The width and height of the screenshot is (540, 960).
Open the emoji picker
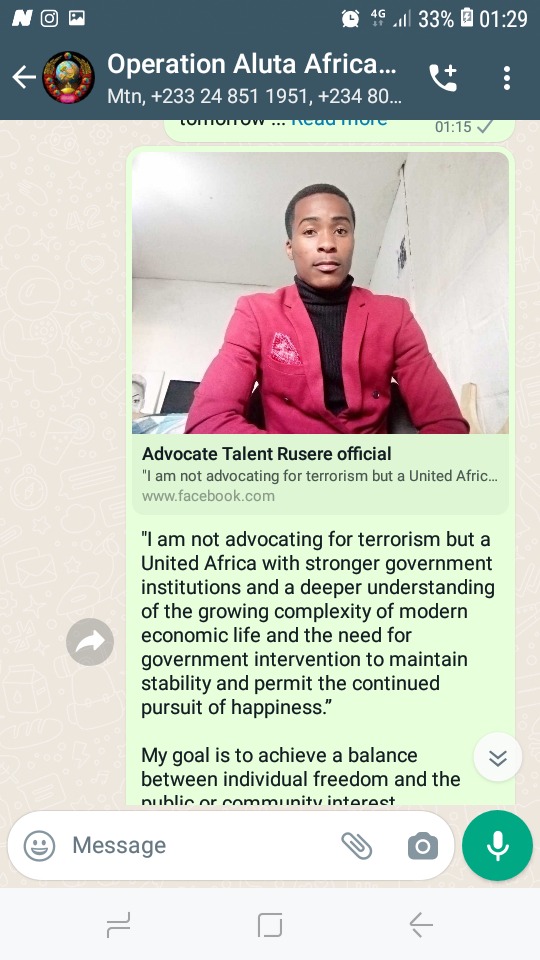coord(39,846)
